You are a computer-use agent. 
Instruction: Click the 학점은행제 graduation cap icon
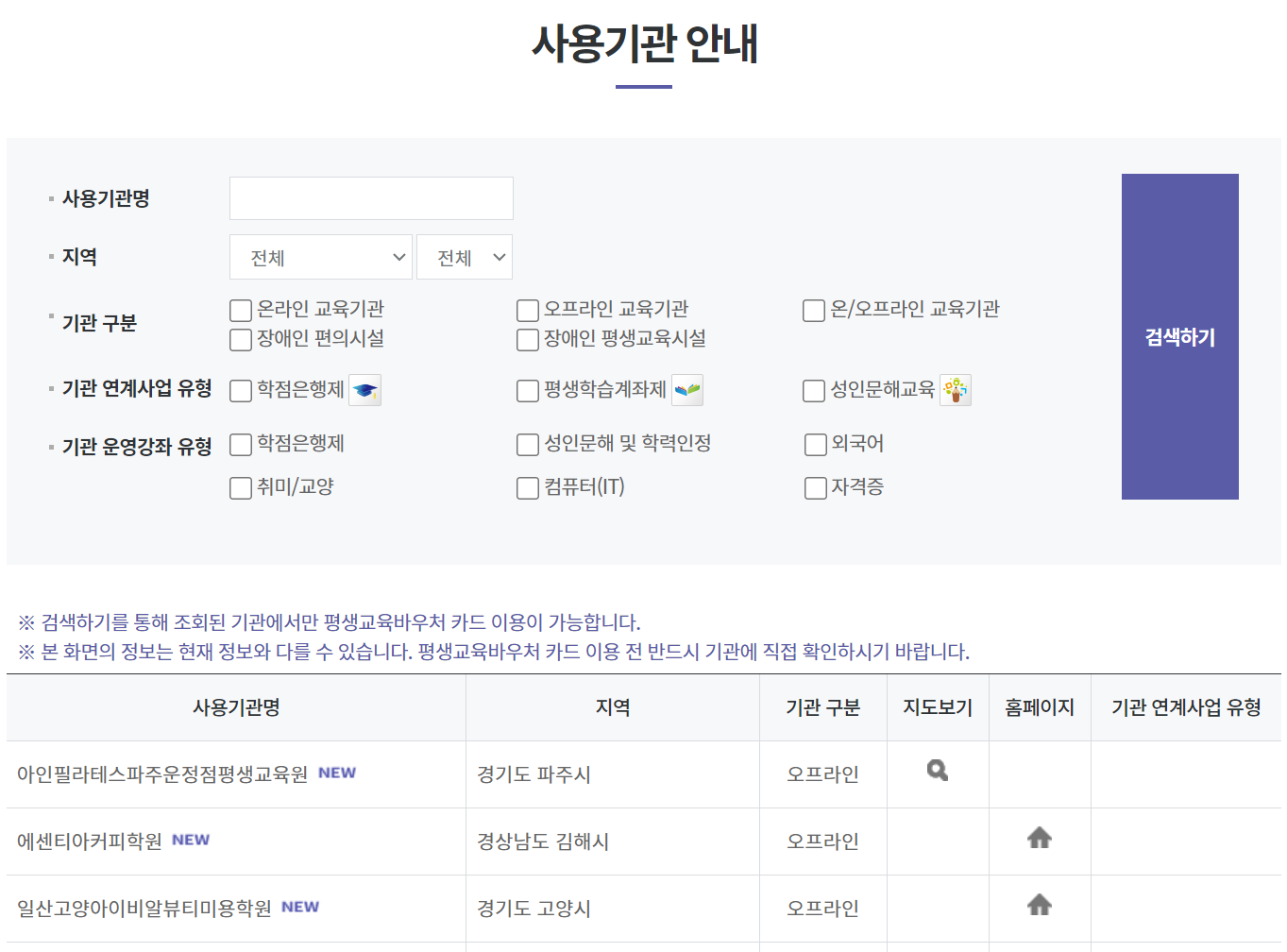[x=364, y=390]
